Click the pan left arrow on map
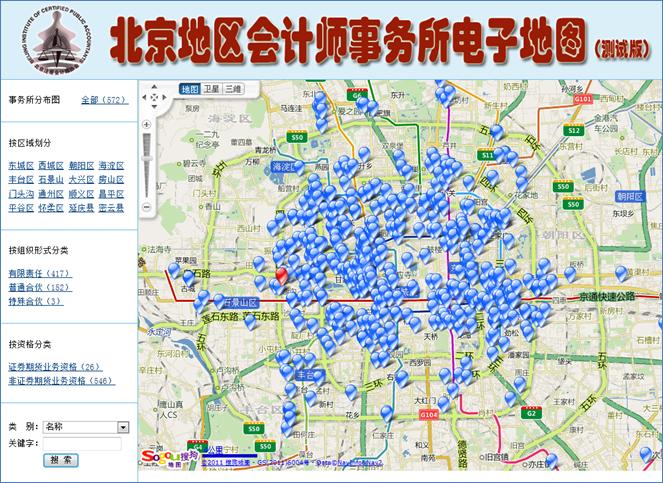Image resolution: width=663 pixels, height=483 pixels. tap(145, 98)
